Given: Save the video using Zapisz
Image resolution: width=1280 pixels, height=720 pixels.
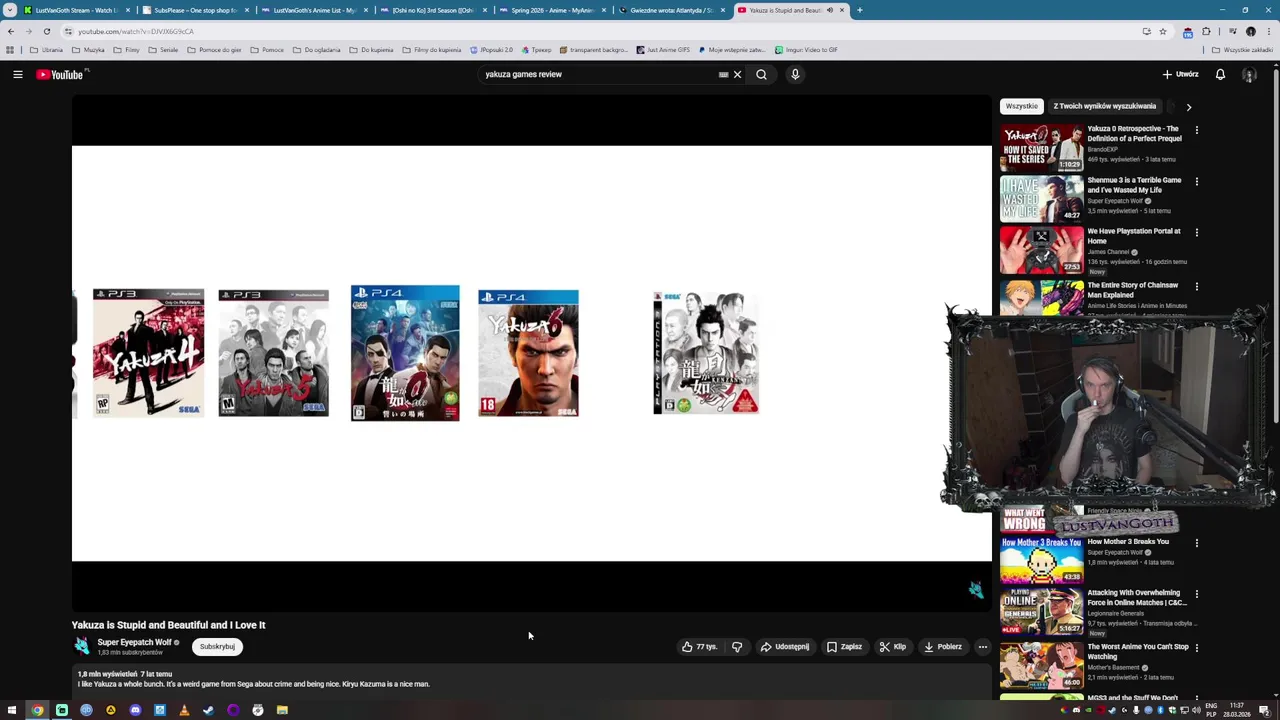Looking at the screenshot, I should 845,647.
